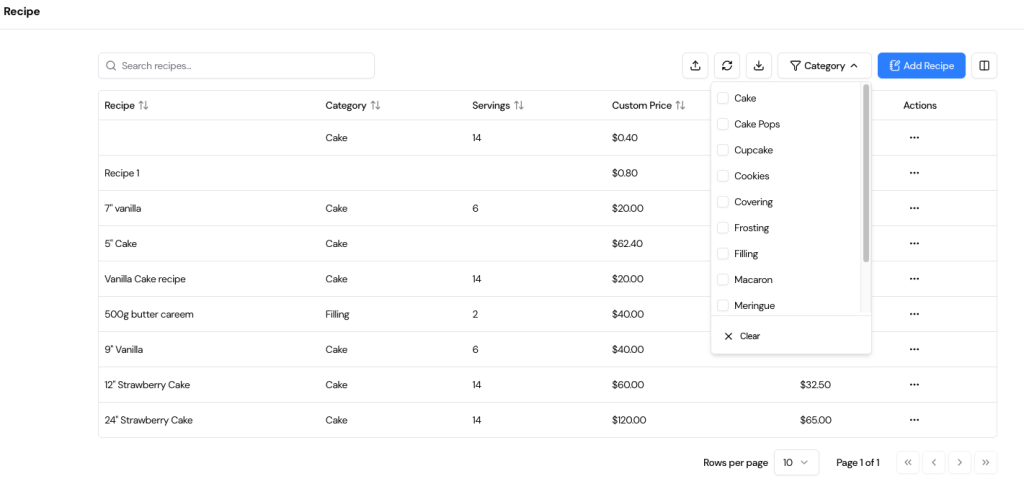
Task: Select Macaron in the category list
Action: (x=723, y=280)
